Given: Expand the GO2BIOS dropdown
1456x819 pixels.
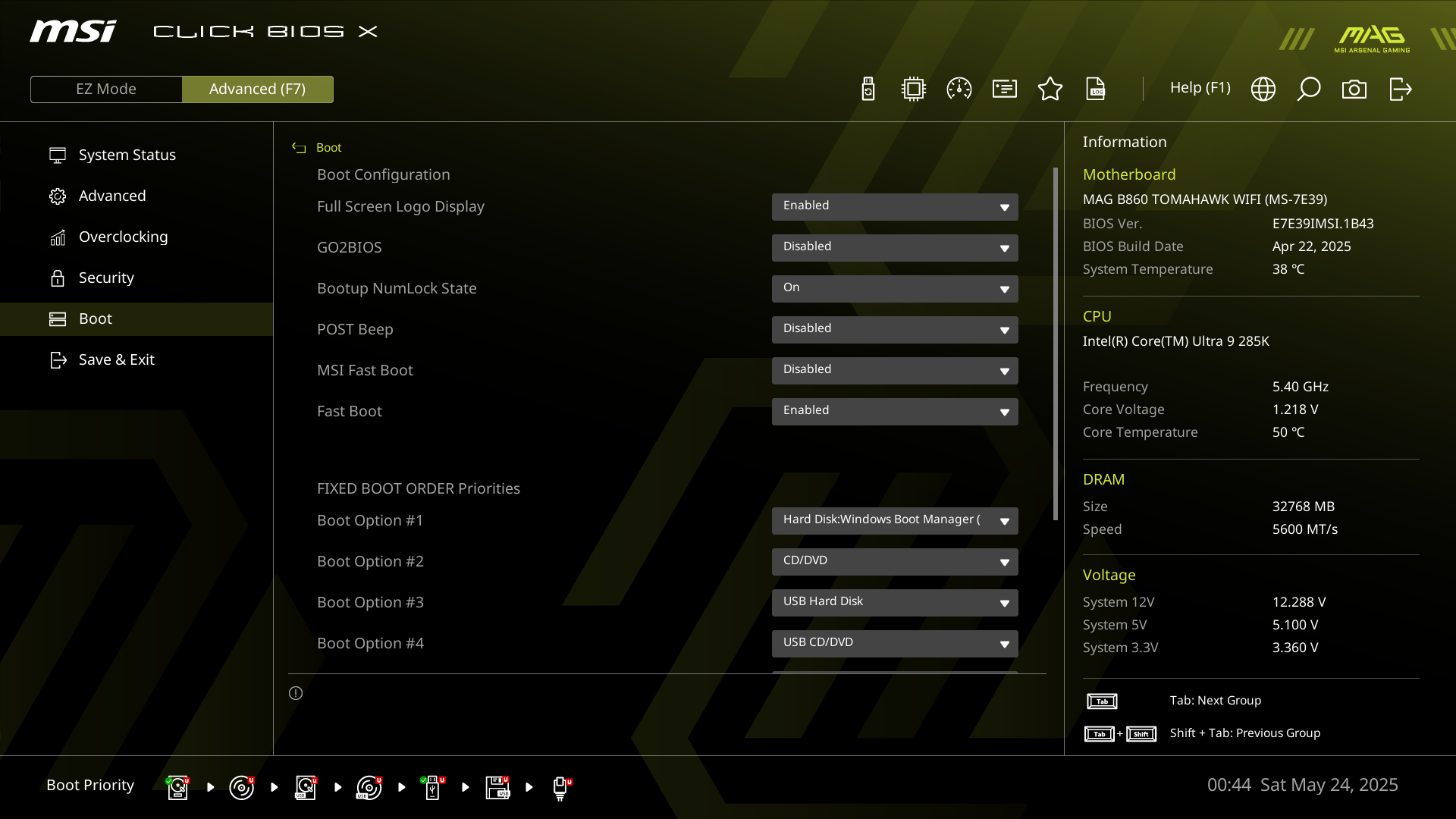Looking at the screenshot, I should [895, 247].
